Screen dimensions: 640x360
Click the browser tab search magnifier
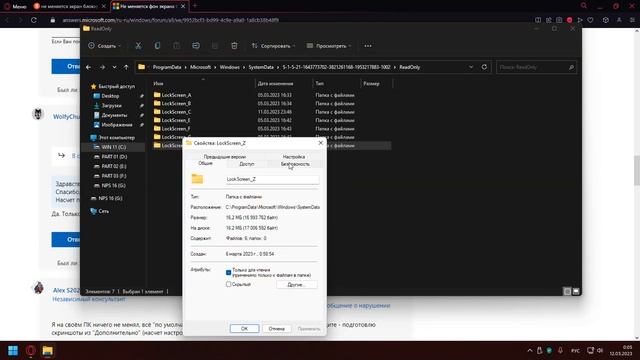tap(584, 6)
